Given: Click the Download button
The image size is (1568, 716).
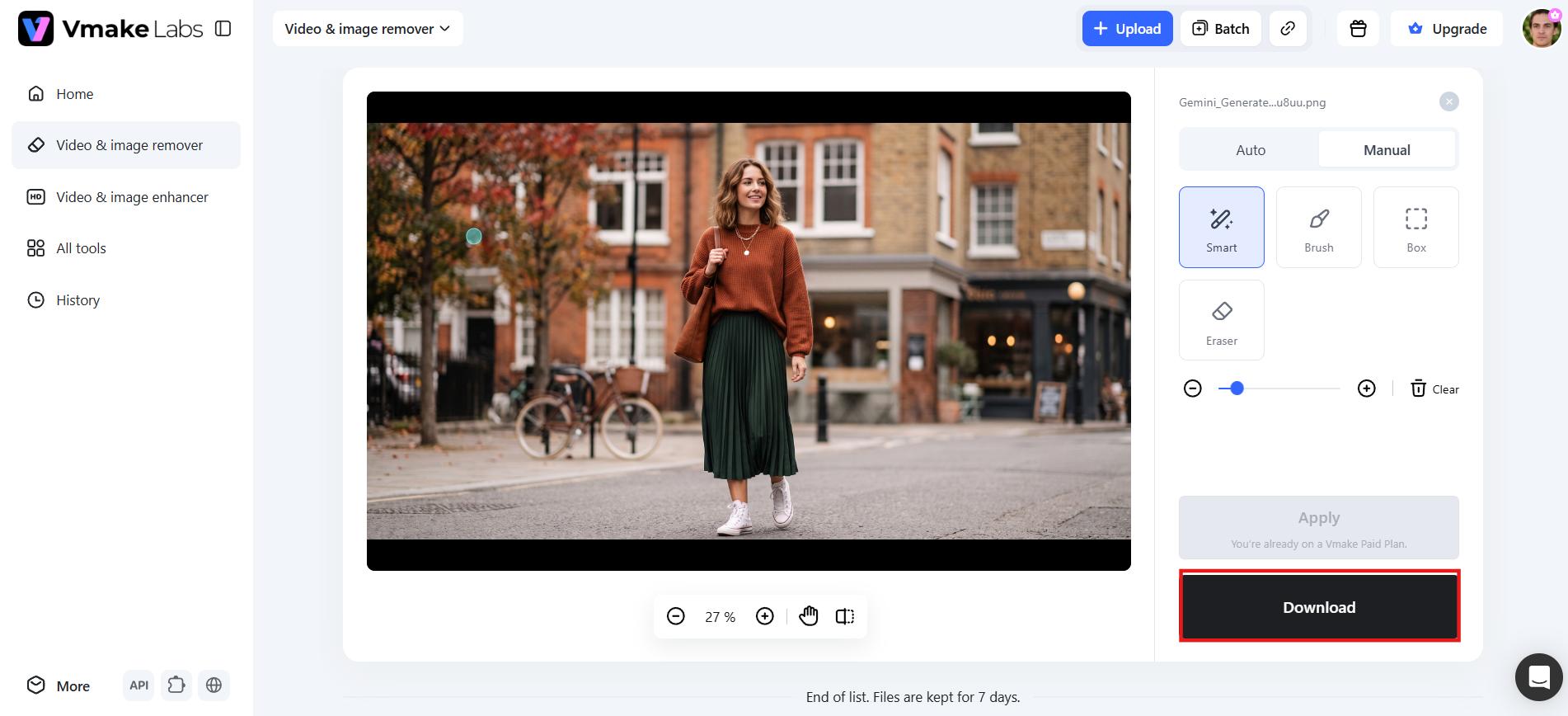Looking at the screenshot, I should (x=1319, y=607).
